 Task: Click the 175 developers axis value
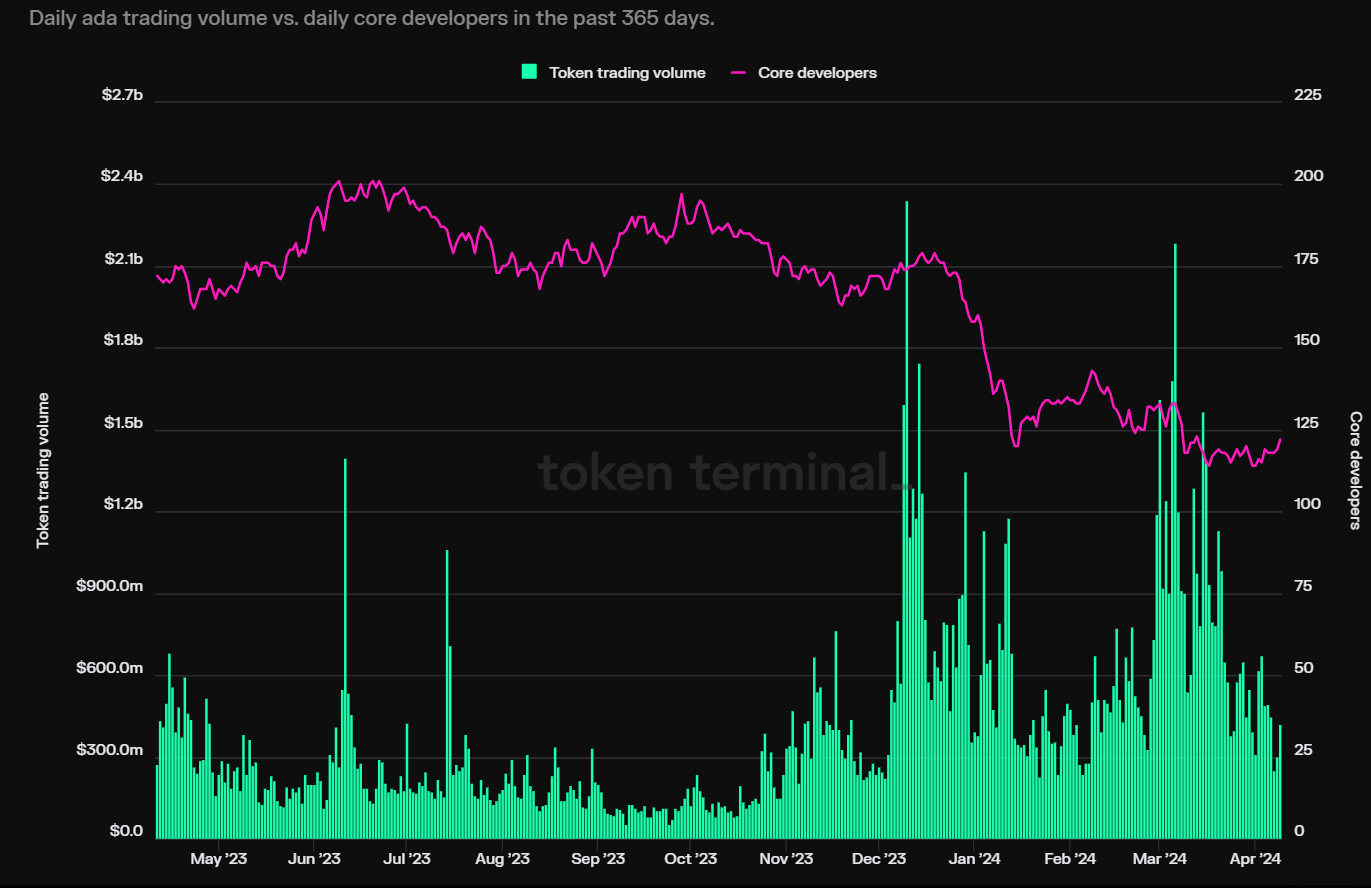(x=1307, y=260)
